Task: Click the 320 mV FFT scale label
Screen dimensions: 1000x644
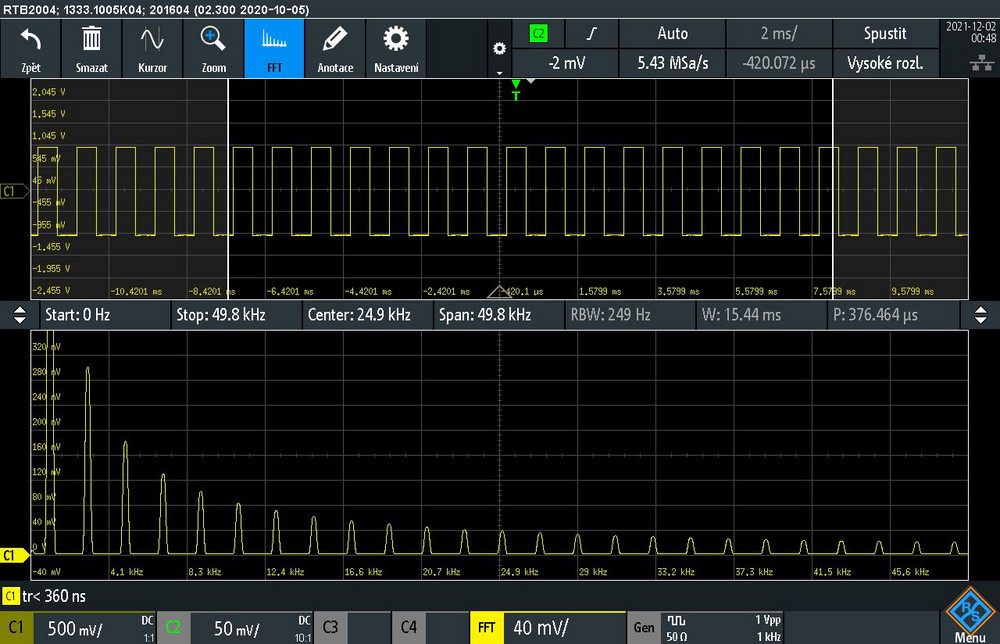Action: pos(46,347)
